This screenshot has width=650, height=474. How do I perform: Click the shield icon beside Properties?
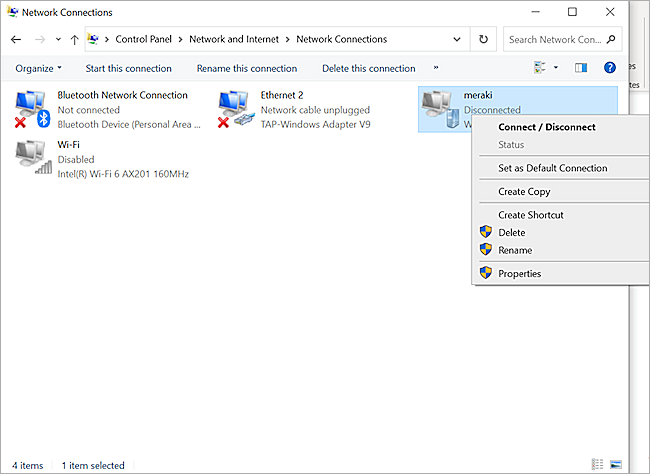click(x=486, y=272)
